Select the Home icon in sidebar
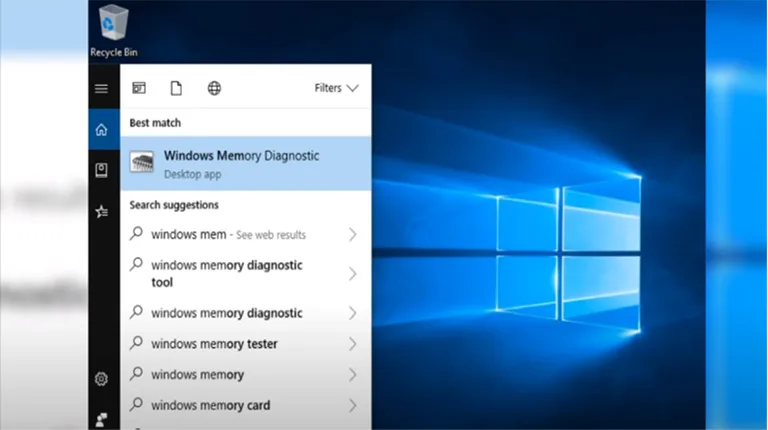The width and height of the screenshot is (768, 430). 101,130
